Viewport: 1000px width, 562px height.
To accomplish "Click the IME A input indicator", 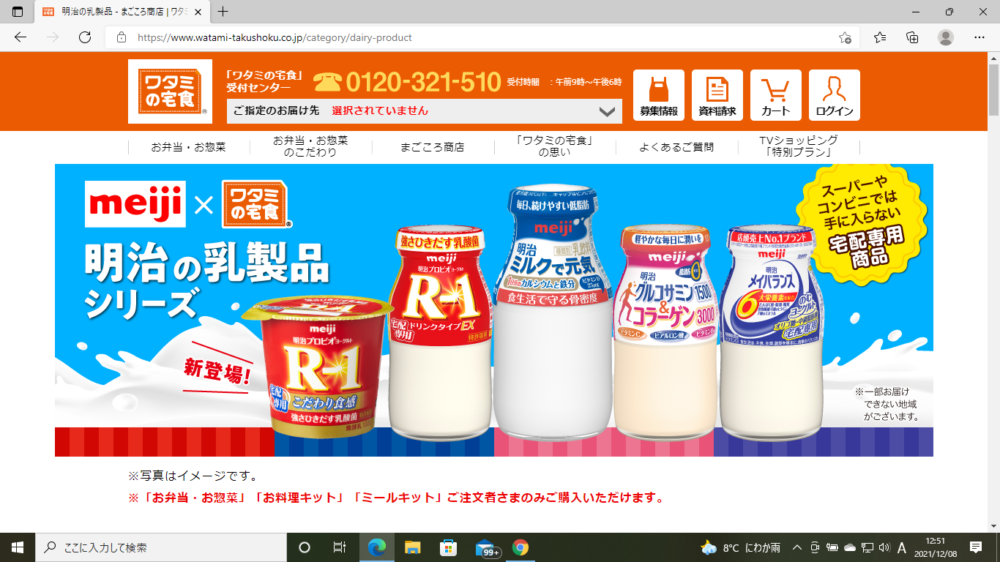I will [901, 547].
